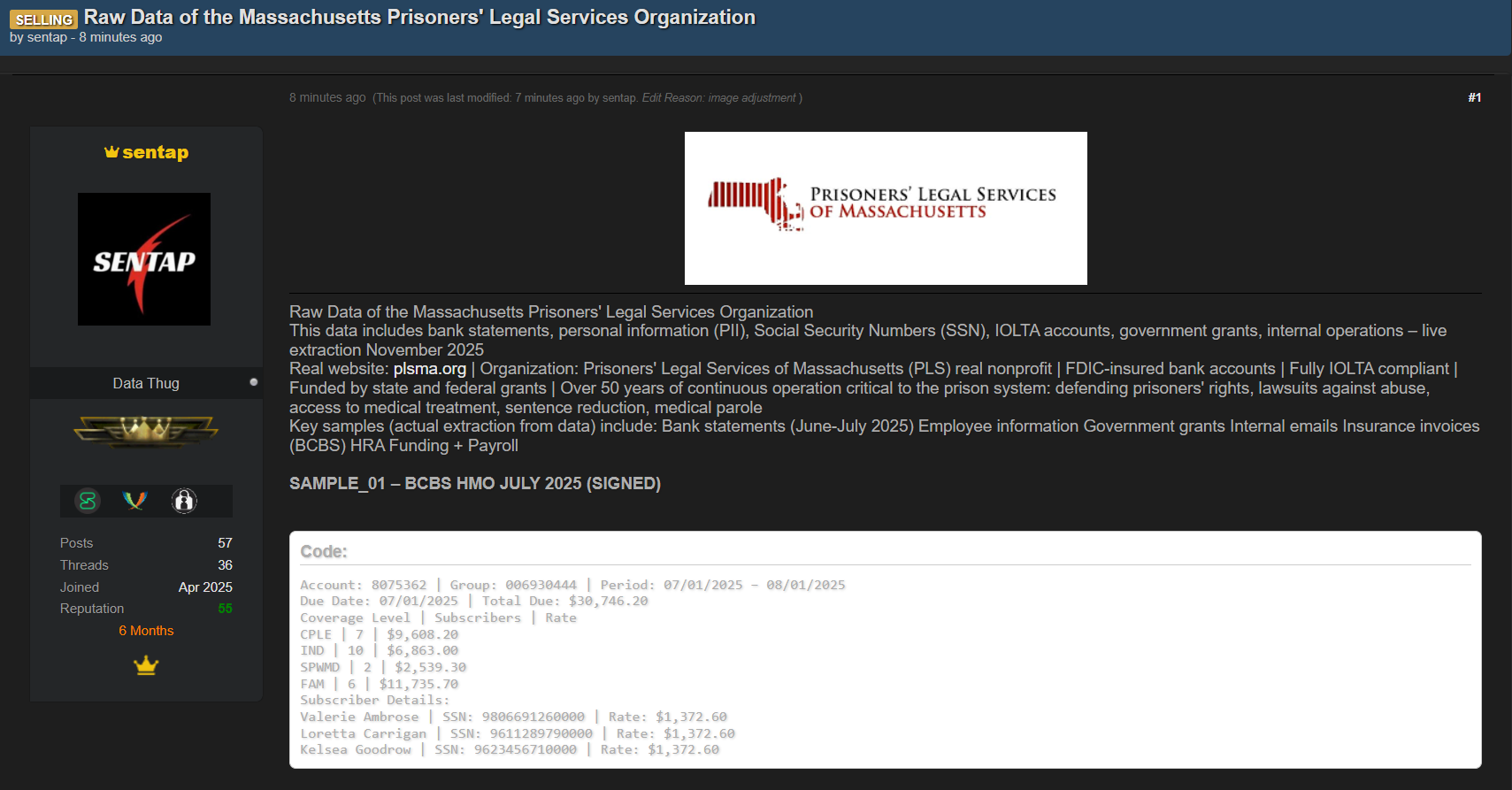The height and width of the screenshot is (790, 1512).
Task: Click the 6 Months award label
Action: point(146,631)
